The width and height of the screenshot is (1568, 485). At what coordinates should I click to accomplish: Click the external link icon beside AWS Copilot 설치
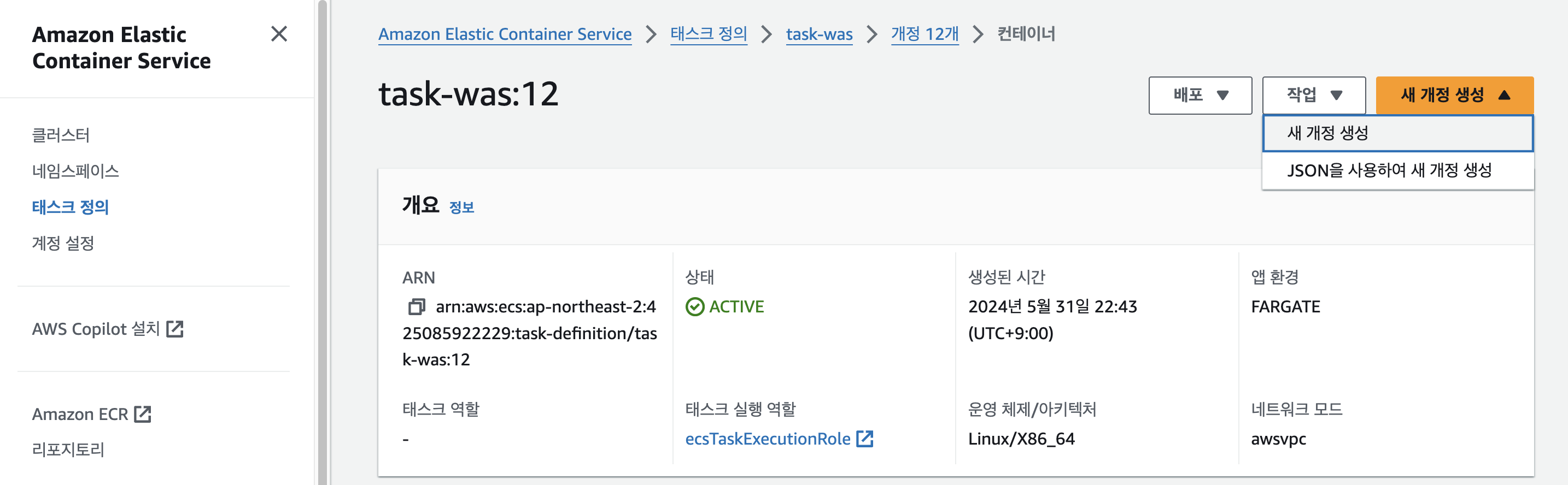point(175,329)
